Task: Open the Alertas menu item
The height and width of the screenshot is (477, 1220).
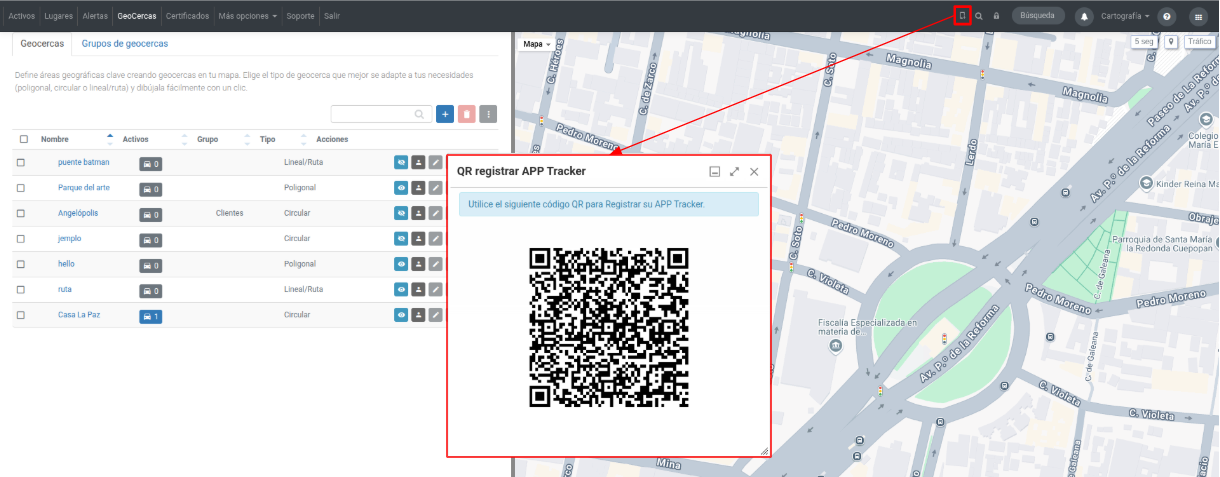Action: click(95, 16)
